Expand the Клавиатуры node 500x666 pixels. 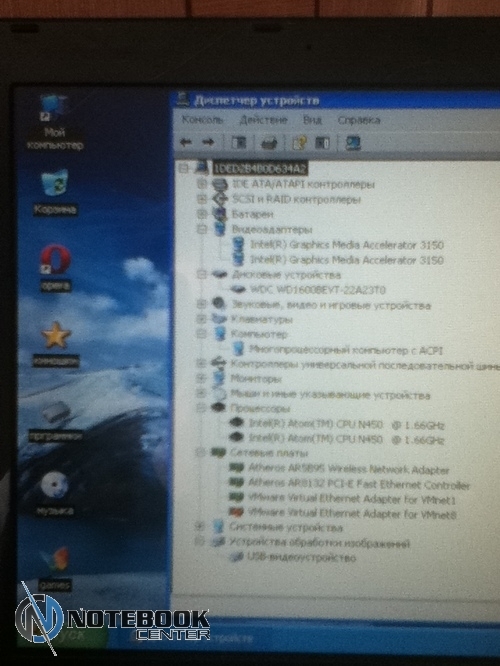click(x=201, y=319)
